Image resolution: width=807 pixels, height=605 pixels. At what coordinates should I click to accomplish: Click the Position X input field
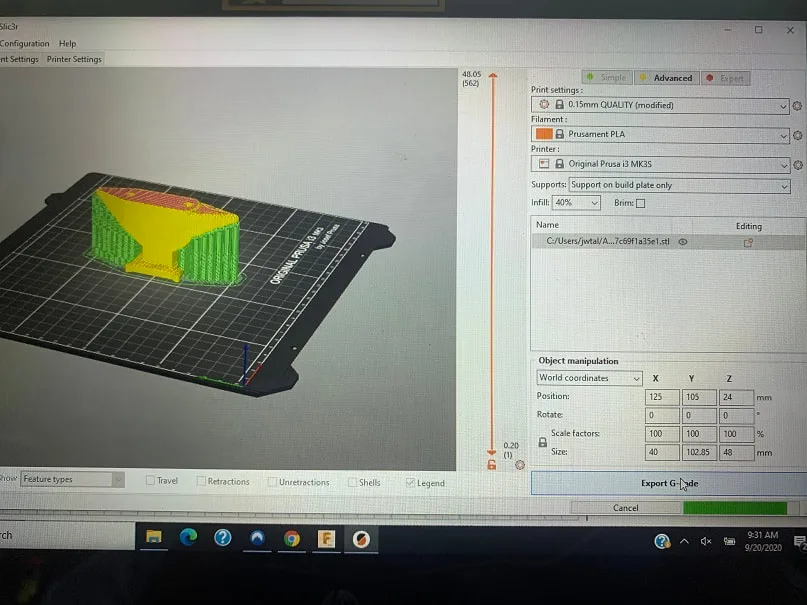pyautogui.click(x=662, y=397)
